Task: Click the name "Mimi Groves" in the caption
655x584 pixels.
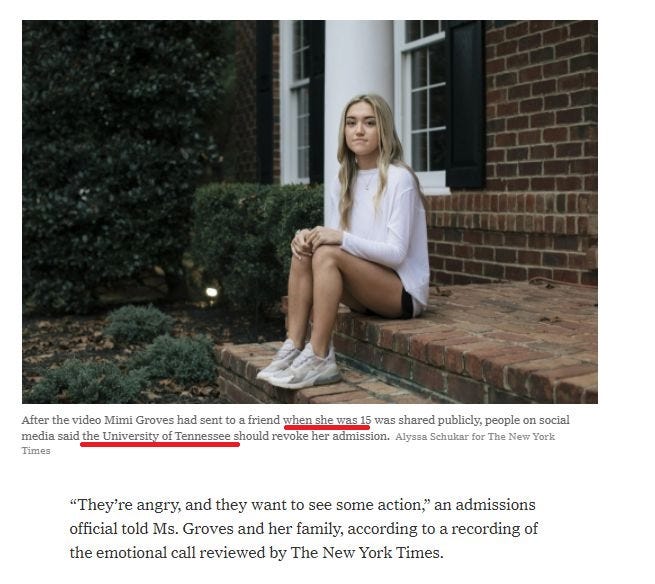Action: click(x=139, y=419)
